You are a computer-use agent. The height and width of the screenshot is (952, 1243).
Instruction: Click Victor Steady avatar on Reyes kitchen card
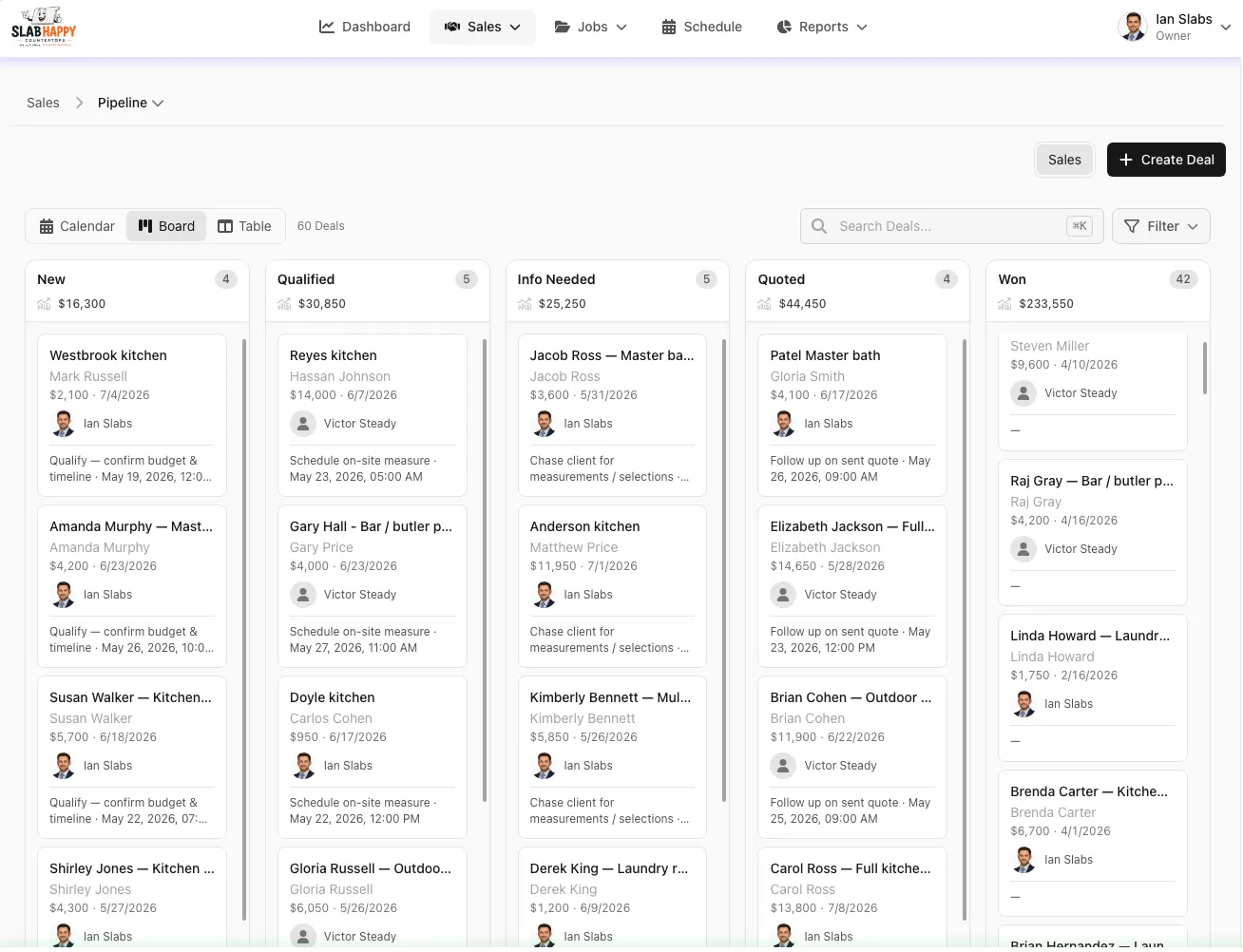pyautogui.click(x=303, y=424)
